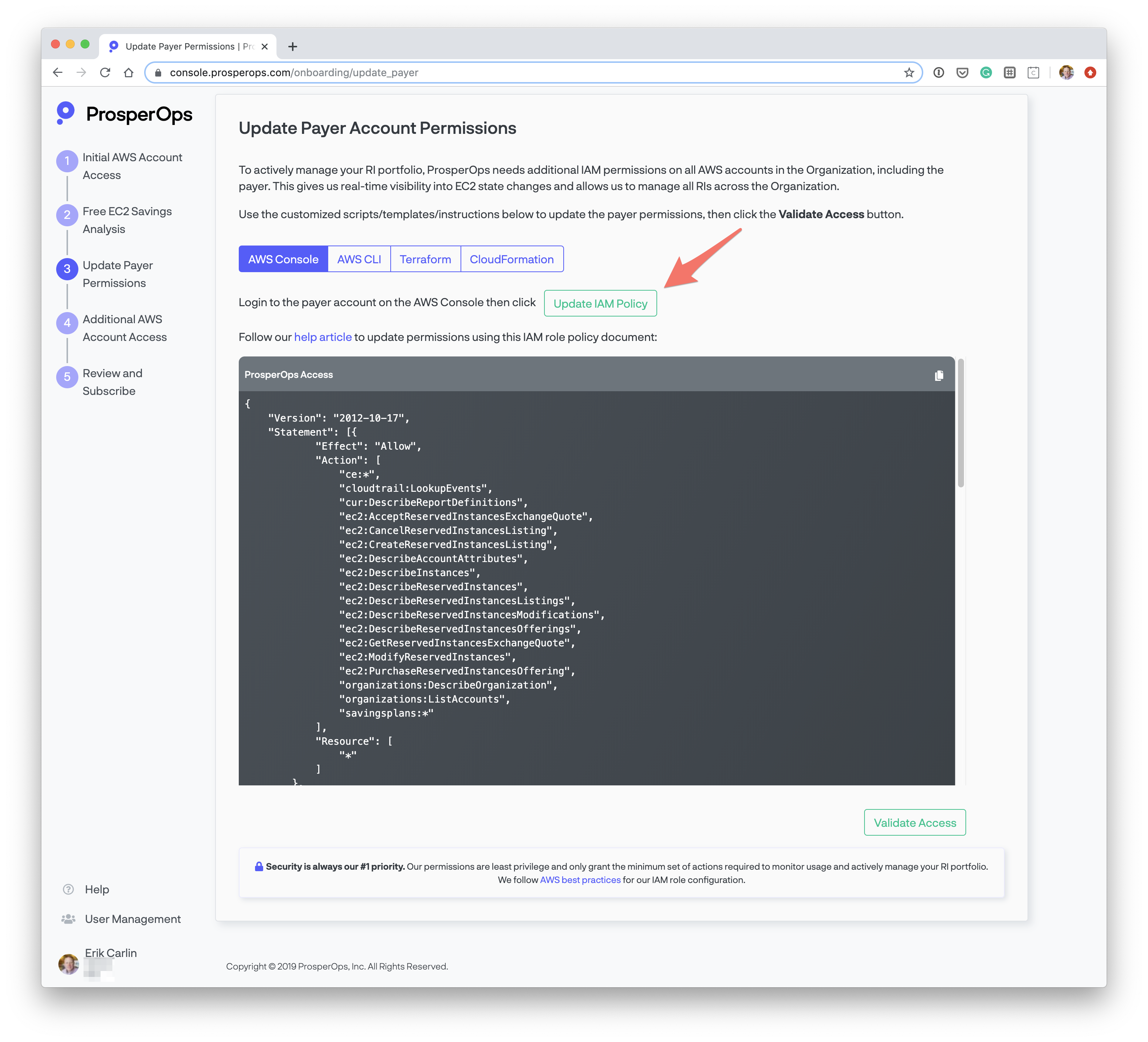Viewport: 1148px width, 1042px height.
Task: Click the browser home icon
Action: coord(129,72)
